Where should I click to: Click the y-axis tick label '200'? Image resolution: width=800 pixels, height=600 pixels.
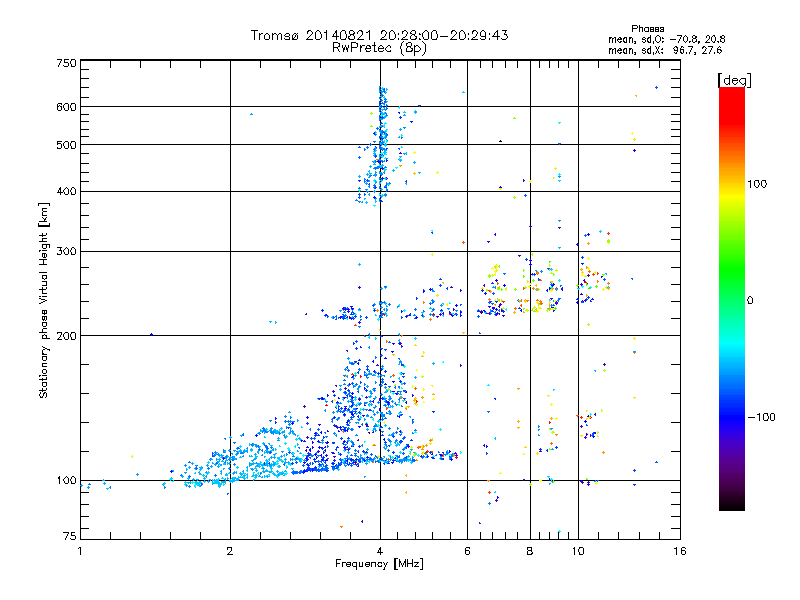pyautogui.click(x=67, y=336)
